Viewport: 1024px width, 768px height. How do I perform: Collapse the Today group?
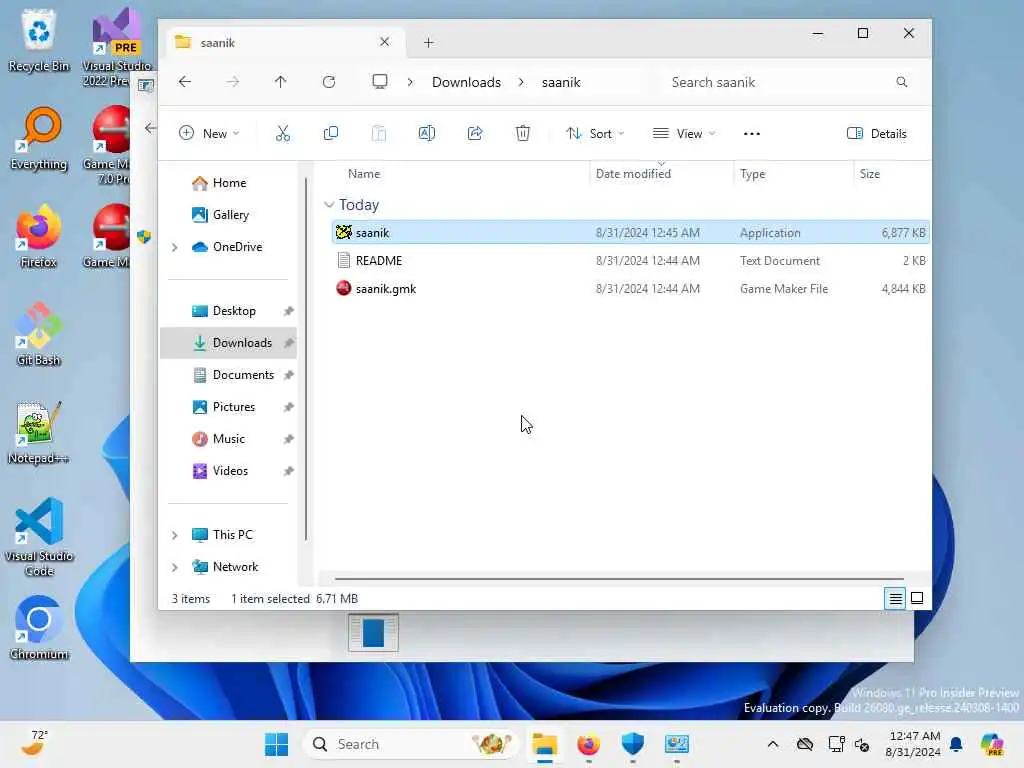[328, 204]
